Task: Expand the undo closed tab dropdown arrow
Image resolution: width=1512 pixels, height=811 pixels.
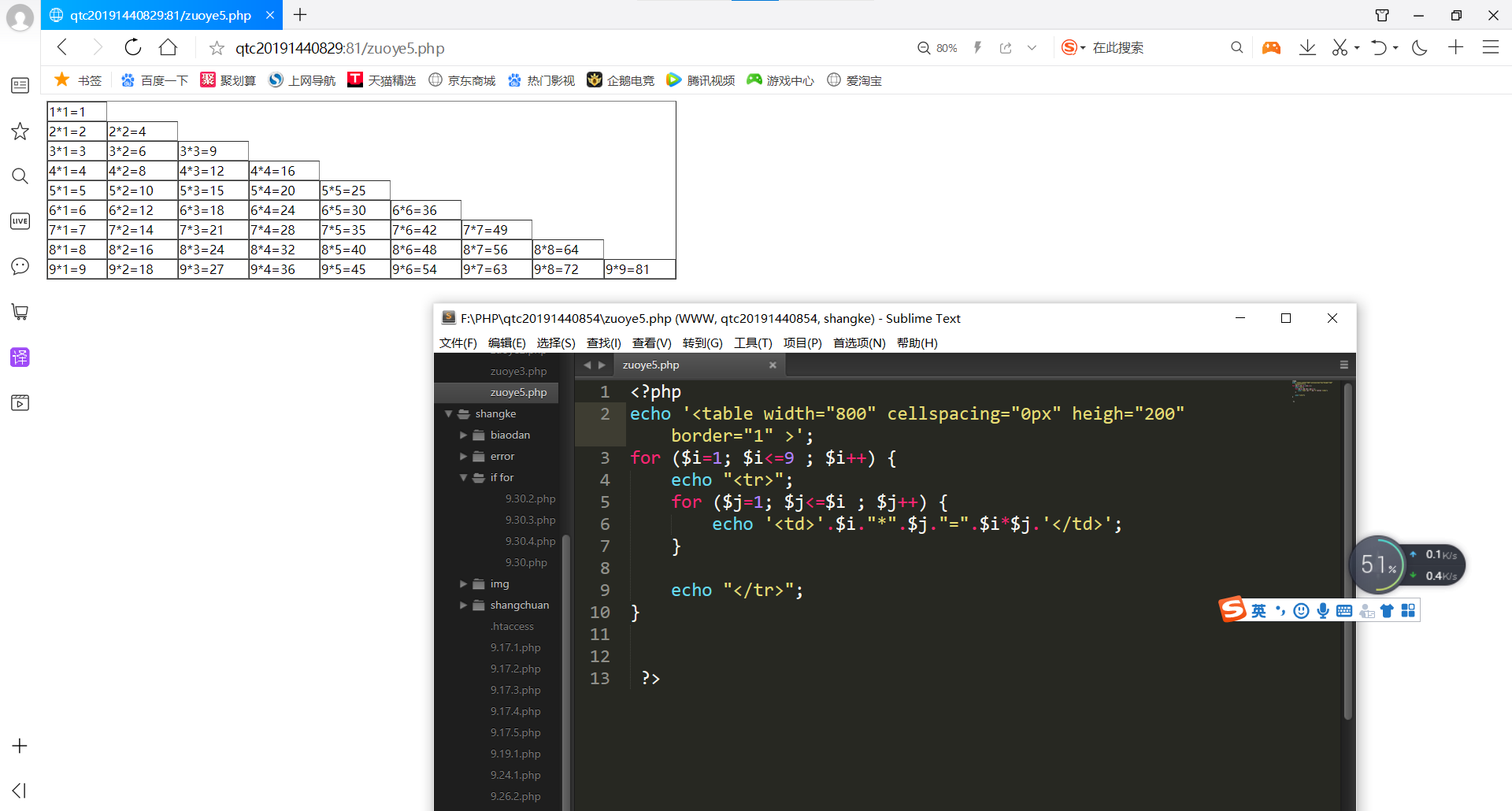Action: (1395, 48)
